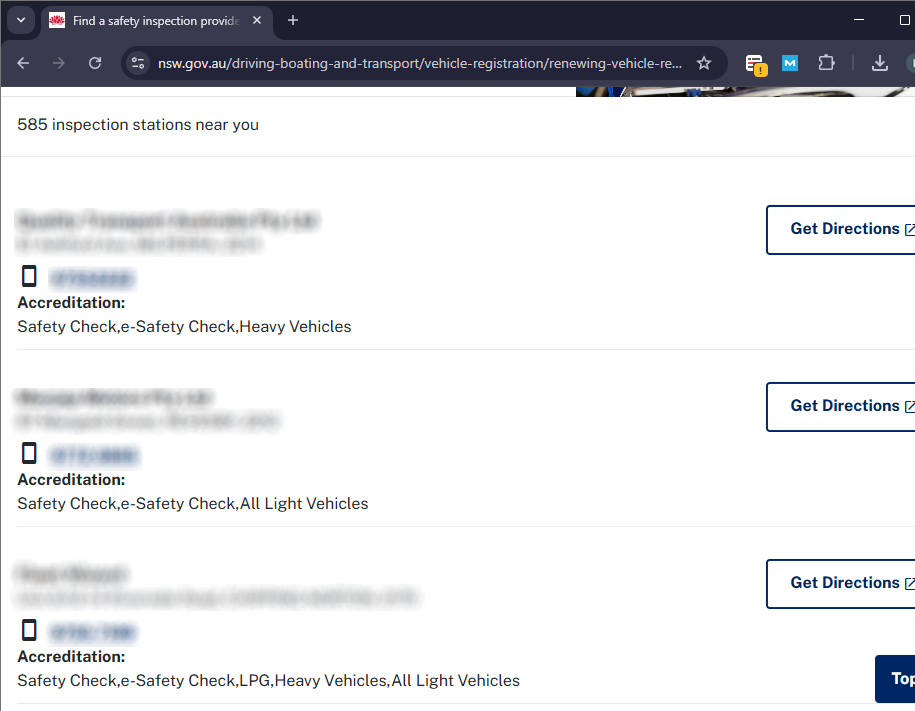Open the Extensions puzzle piece menu

coord(826,63)
